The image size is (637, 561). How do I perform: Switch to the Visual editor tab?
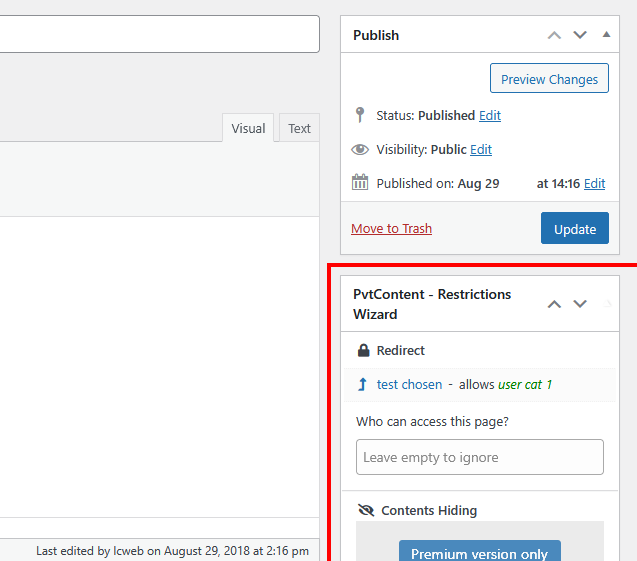pyautogui.click(x=248, y=128)
